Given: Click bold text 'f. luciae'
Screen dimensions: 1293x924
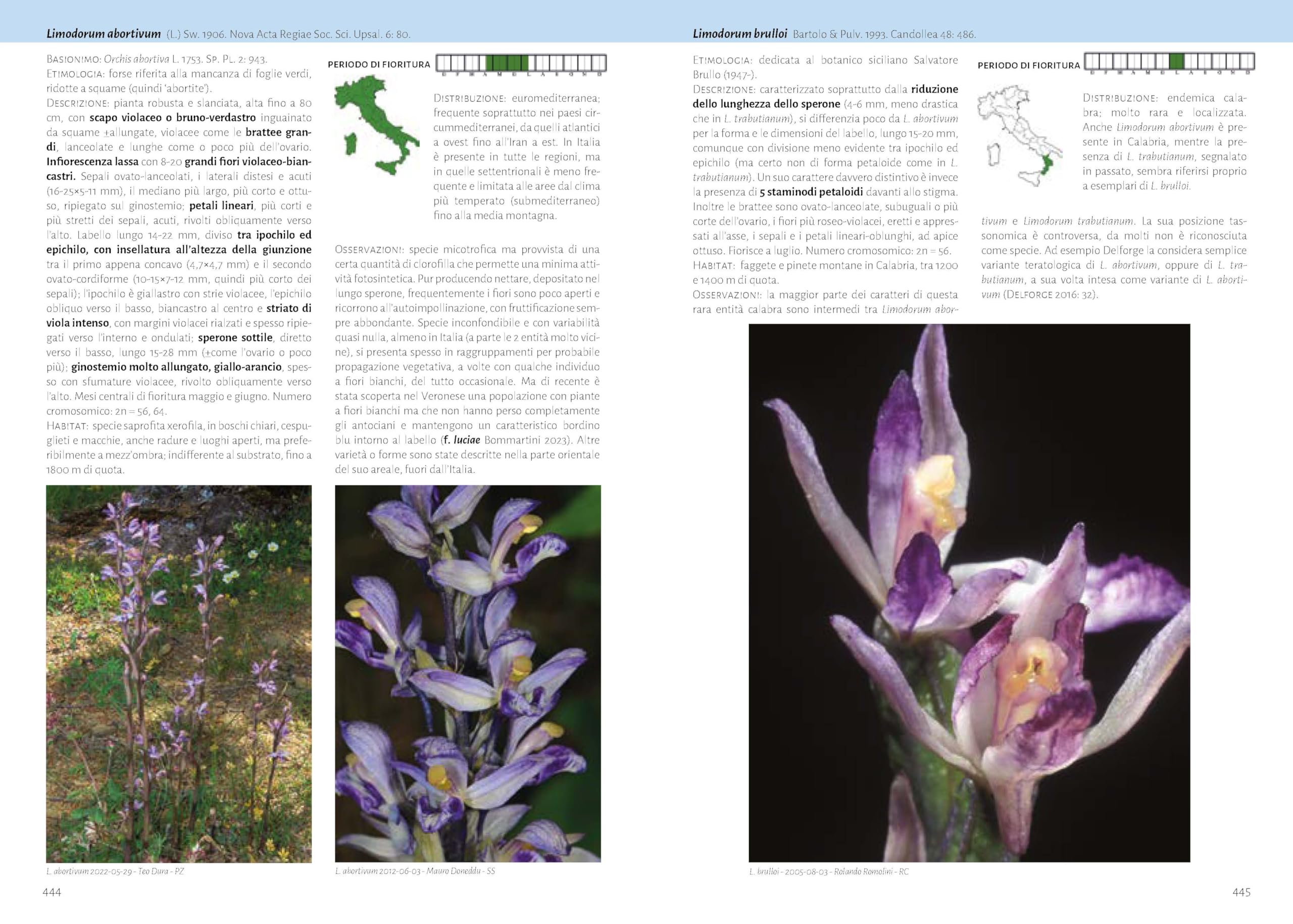Looking at the screenshot, I should [461, 440].
